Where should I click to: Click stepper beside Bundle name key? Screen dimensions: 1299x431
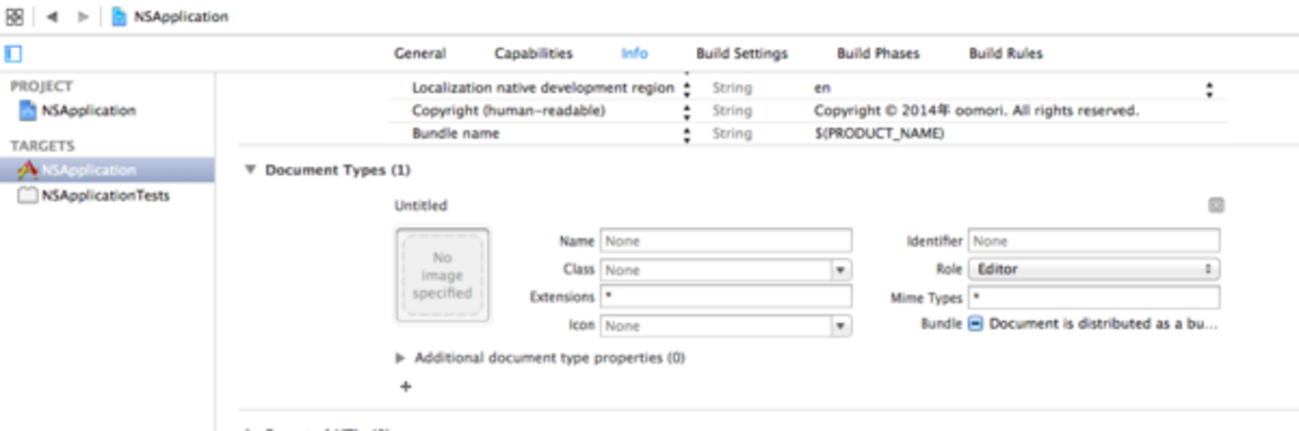[x=687, y=134]
